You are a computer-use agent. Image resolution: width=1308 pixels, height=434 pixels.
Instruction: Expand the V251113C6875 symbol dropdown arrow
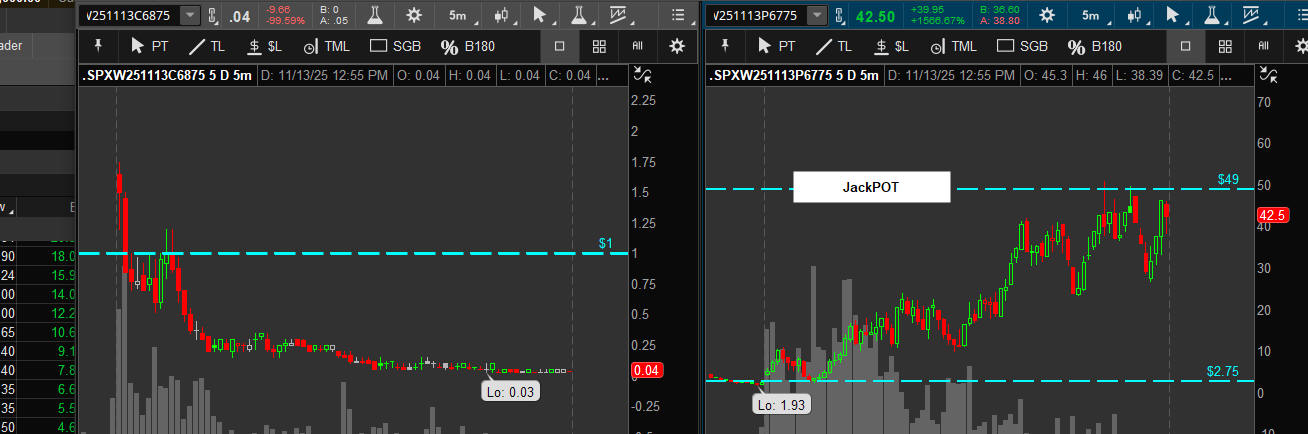[x=189, y=15]
